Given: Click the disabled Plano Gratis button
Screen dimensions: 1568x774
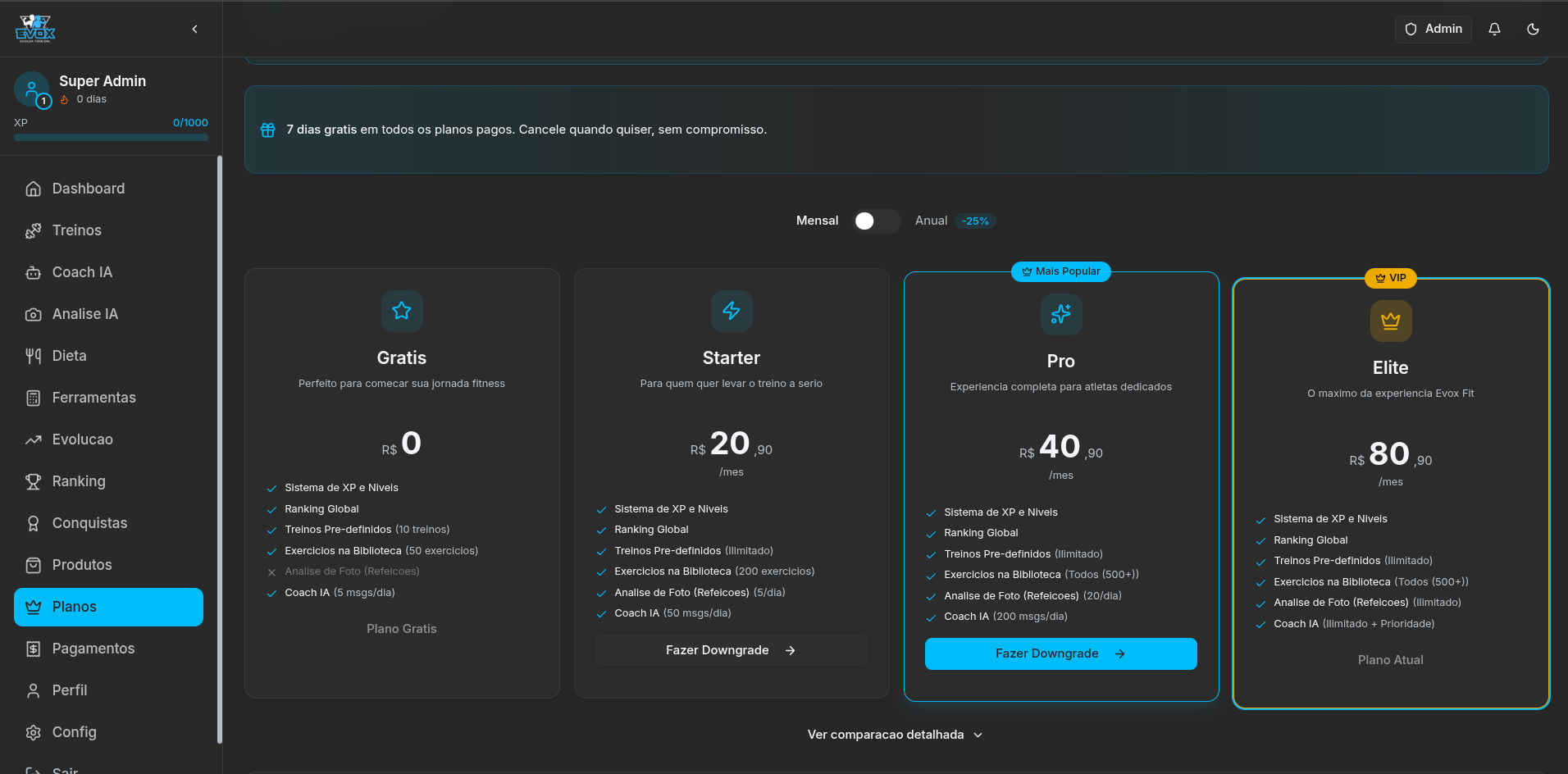Looking at the screenshot, I should pyautogui.click(x=402, y=629).
